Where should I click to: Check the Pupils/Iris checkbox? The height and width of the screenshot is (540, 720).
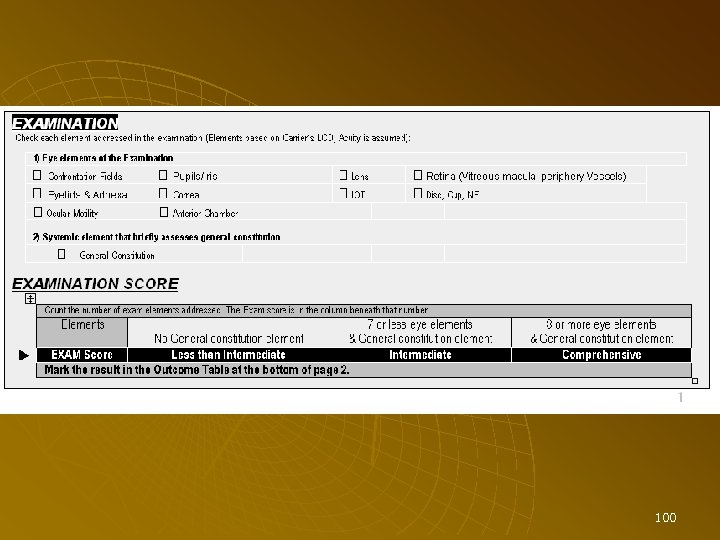[163, 175]
